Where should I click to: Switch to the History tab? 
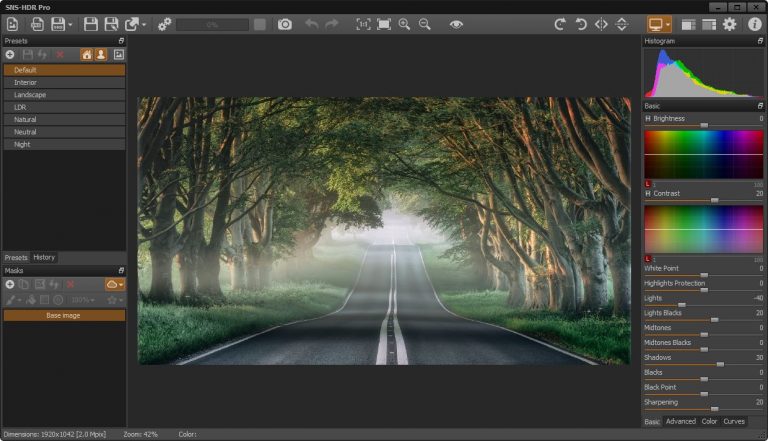tap(44, 257)
